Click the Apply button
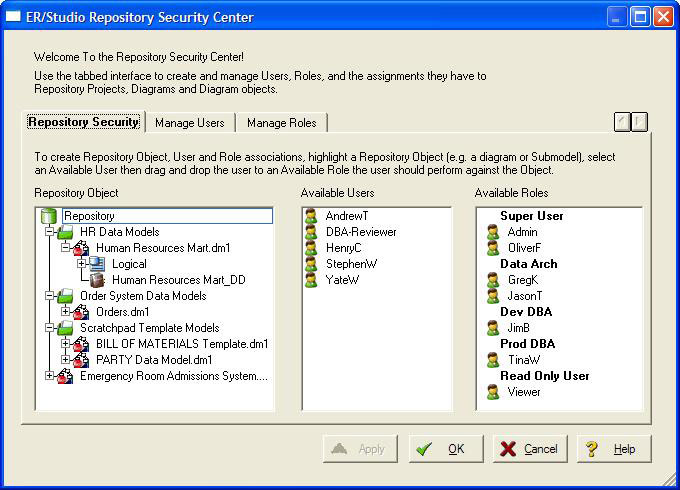This screenshot has height=490, width=680. 360,449
